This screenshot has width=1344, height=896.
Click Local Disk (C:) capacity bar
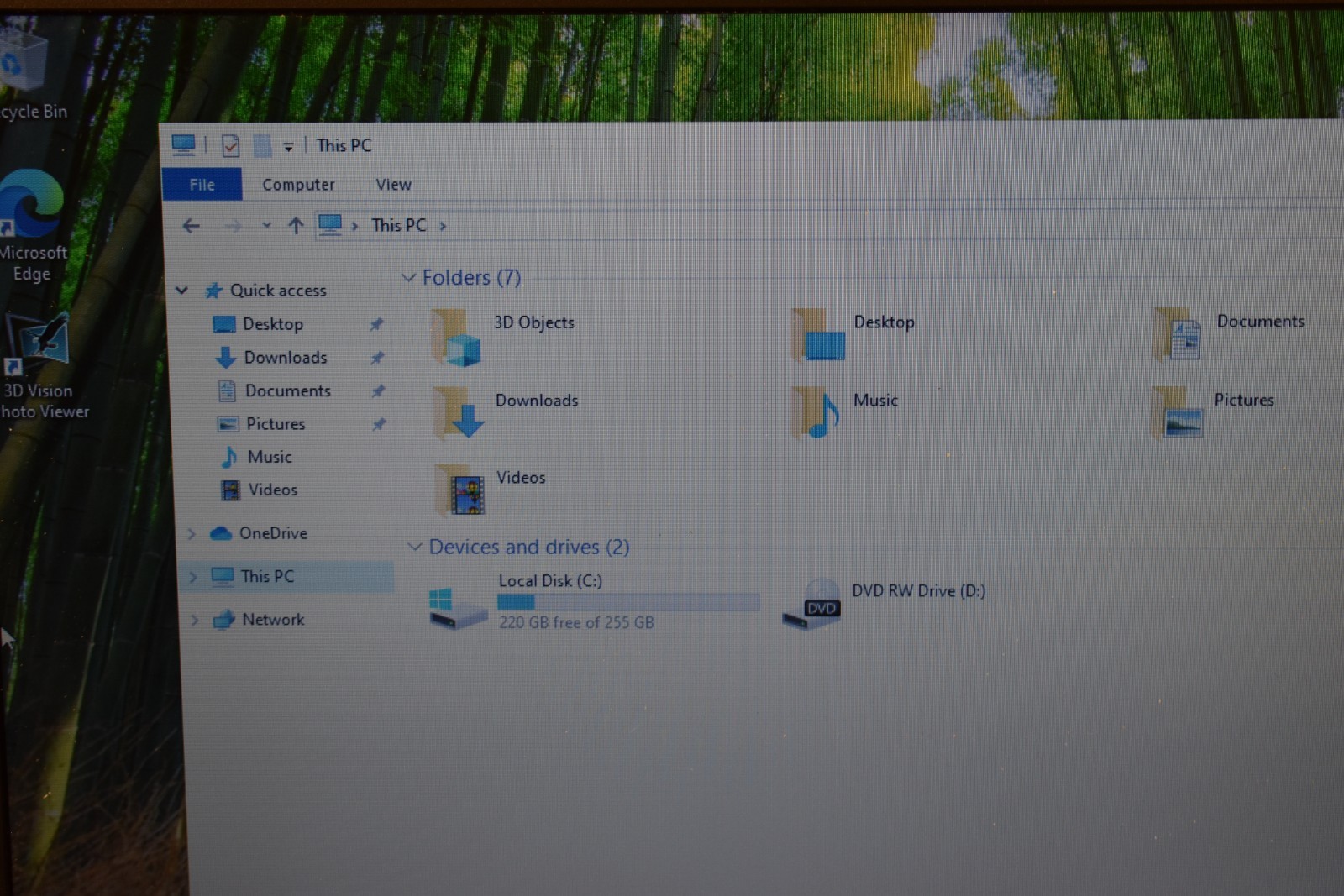628,602
